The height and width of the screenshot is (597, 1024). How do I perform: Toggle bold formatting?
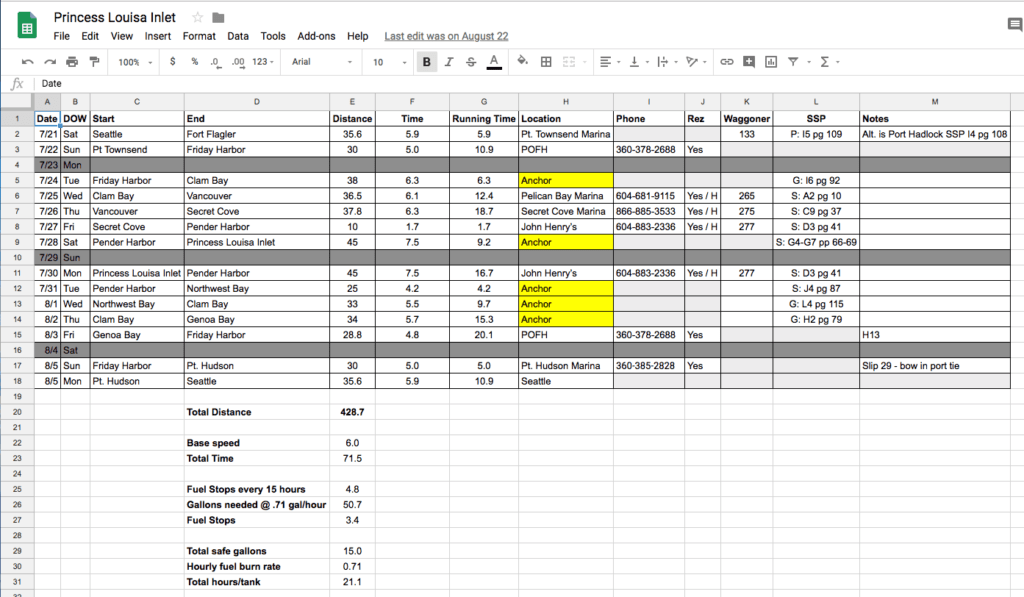click(x=426, y=62)
